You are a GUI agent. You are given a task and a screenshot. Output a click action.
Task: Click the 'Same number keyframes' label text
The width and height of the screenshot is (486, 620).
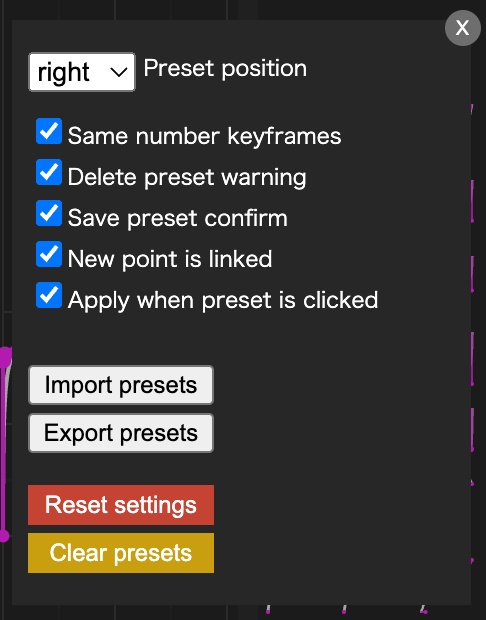pos(204,136)
